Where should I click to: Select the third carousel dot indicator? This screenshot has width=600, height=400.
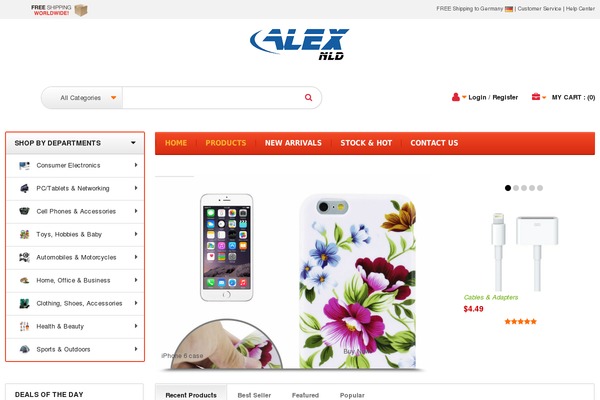point(524,188)
